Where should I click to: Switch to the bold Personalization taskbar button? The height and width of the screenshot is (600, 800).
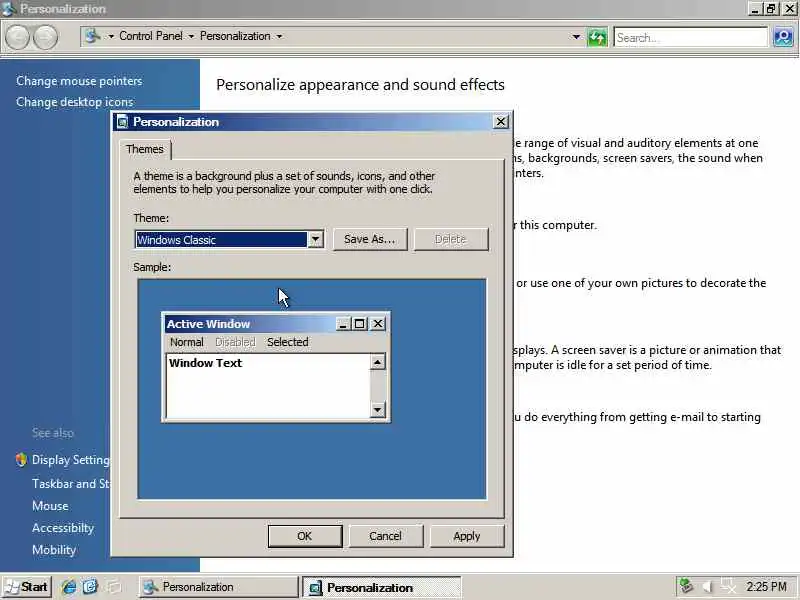382,587
